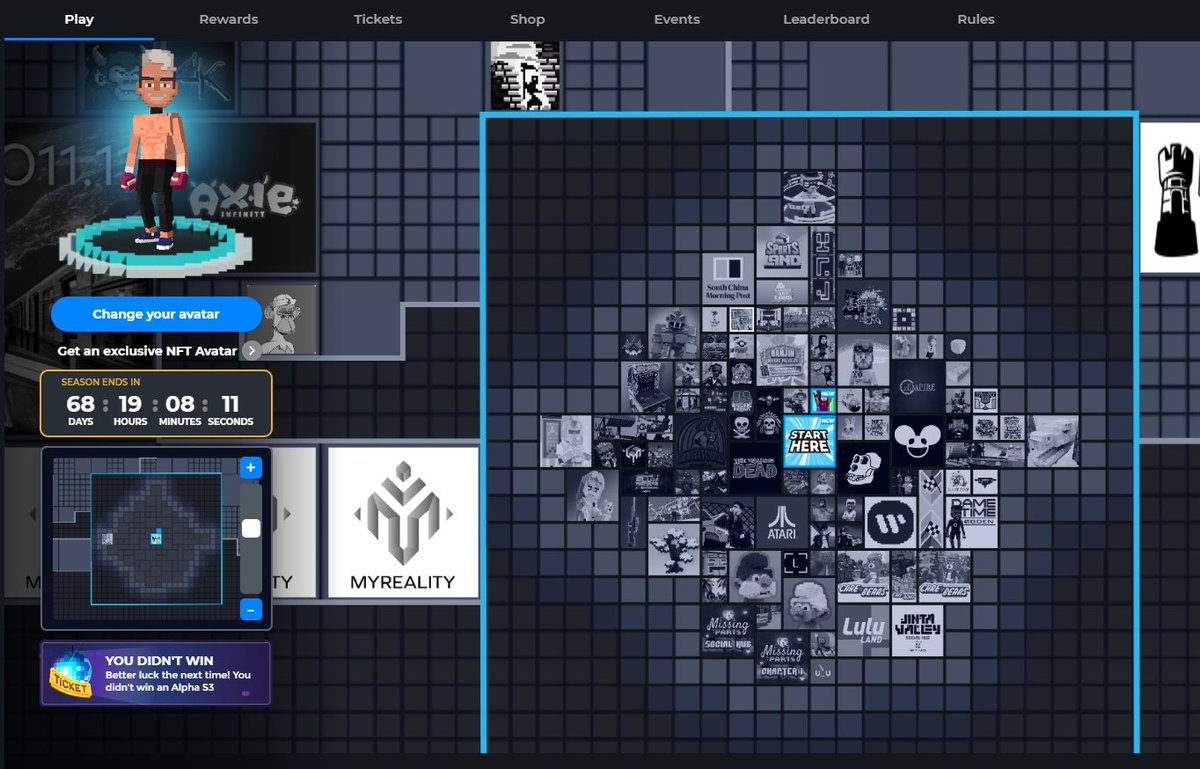Screen dimensions: 1200x769
Task: Open Missing Parts Chapter 1 tile
Action: point(782,656)
